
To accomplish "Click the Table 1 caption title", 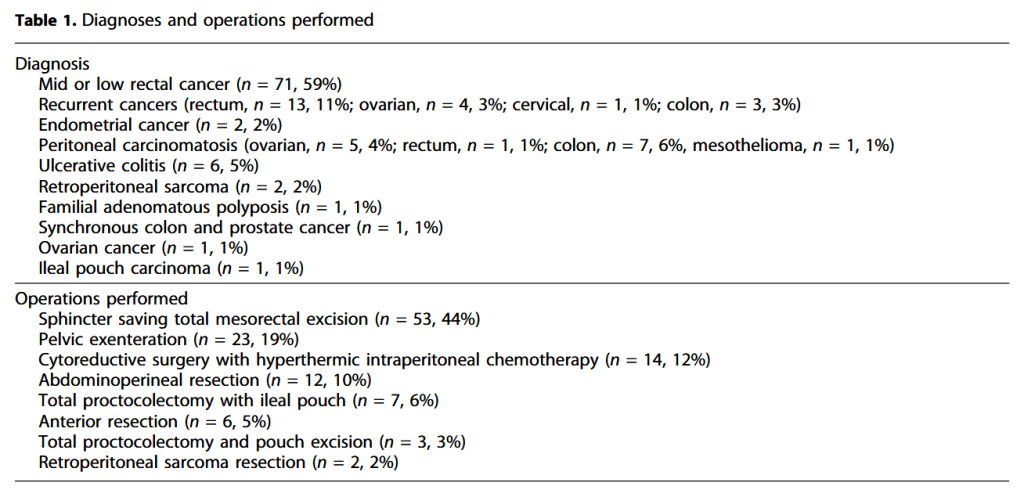I will point(194,20).
